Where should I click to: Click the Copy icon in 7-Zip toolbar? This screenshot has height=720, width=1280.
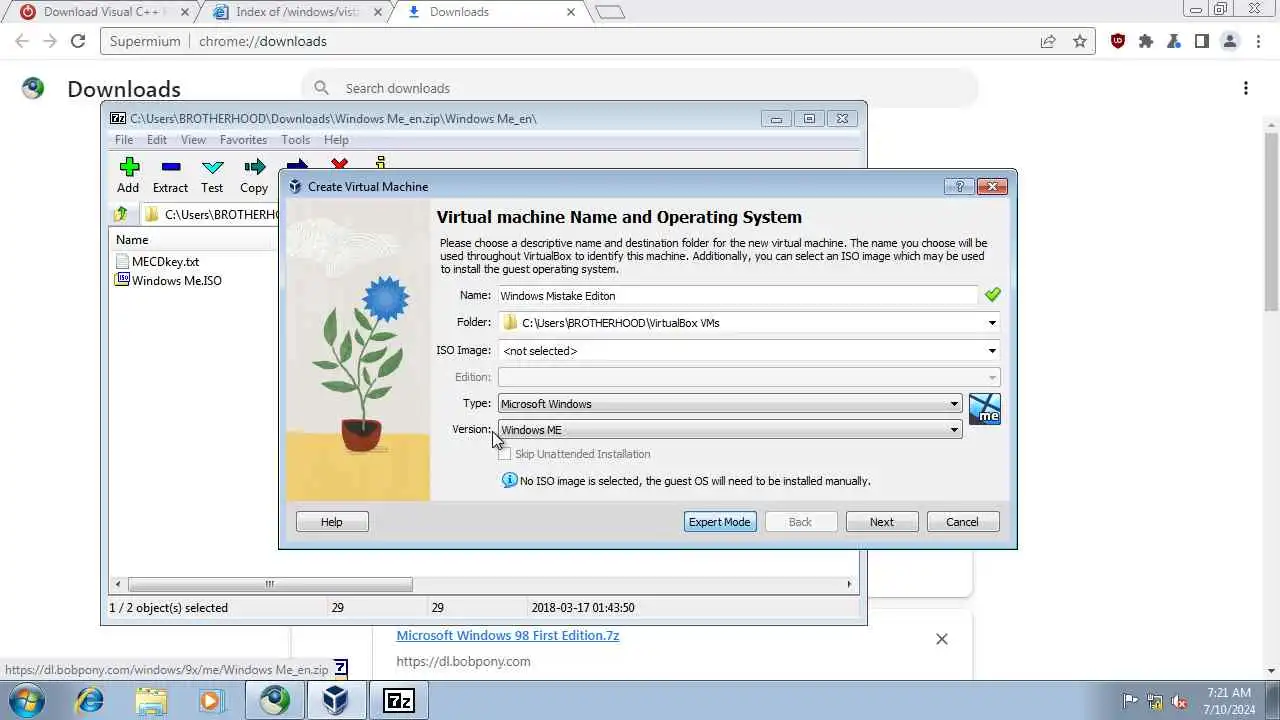(254, 167)
